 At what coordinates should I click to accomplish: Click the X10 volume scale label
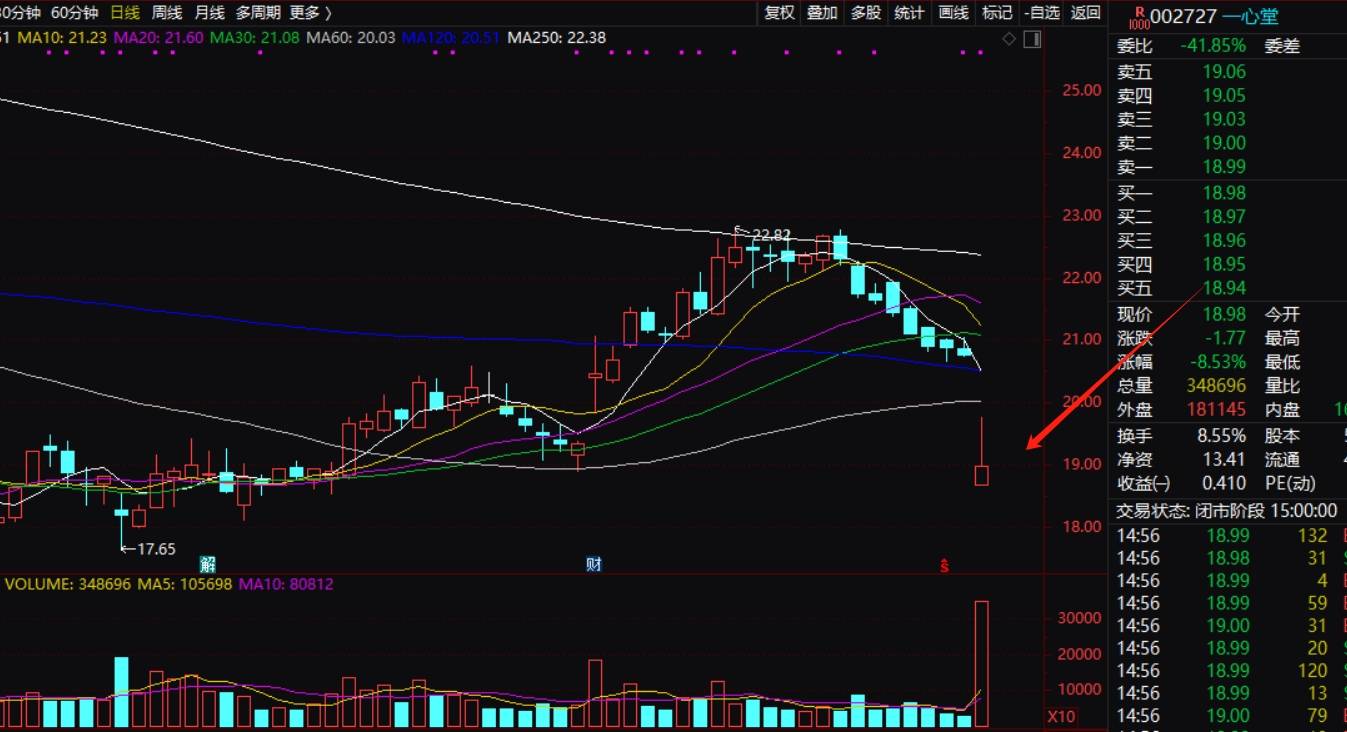coord(1061,717)
